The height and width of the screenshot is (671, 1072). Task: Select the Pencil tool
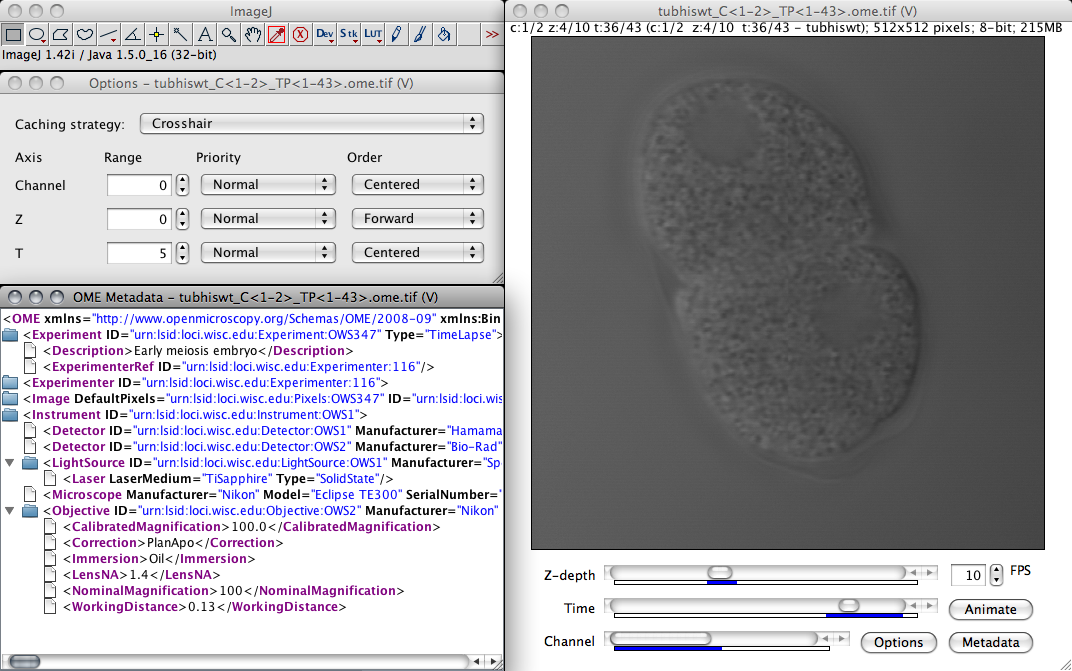397,34
